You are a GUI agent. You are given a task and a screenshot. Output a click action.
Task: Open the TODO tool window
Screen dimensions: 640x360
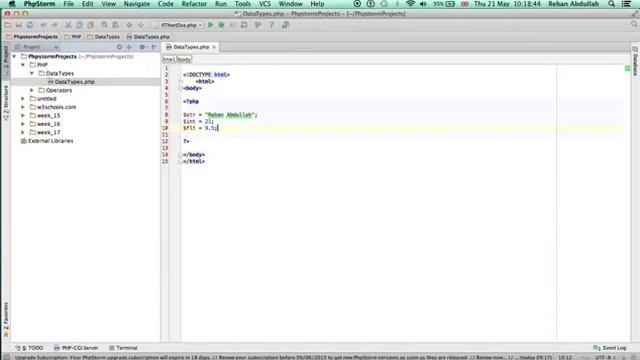[x=29, y=348]
